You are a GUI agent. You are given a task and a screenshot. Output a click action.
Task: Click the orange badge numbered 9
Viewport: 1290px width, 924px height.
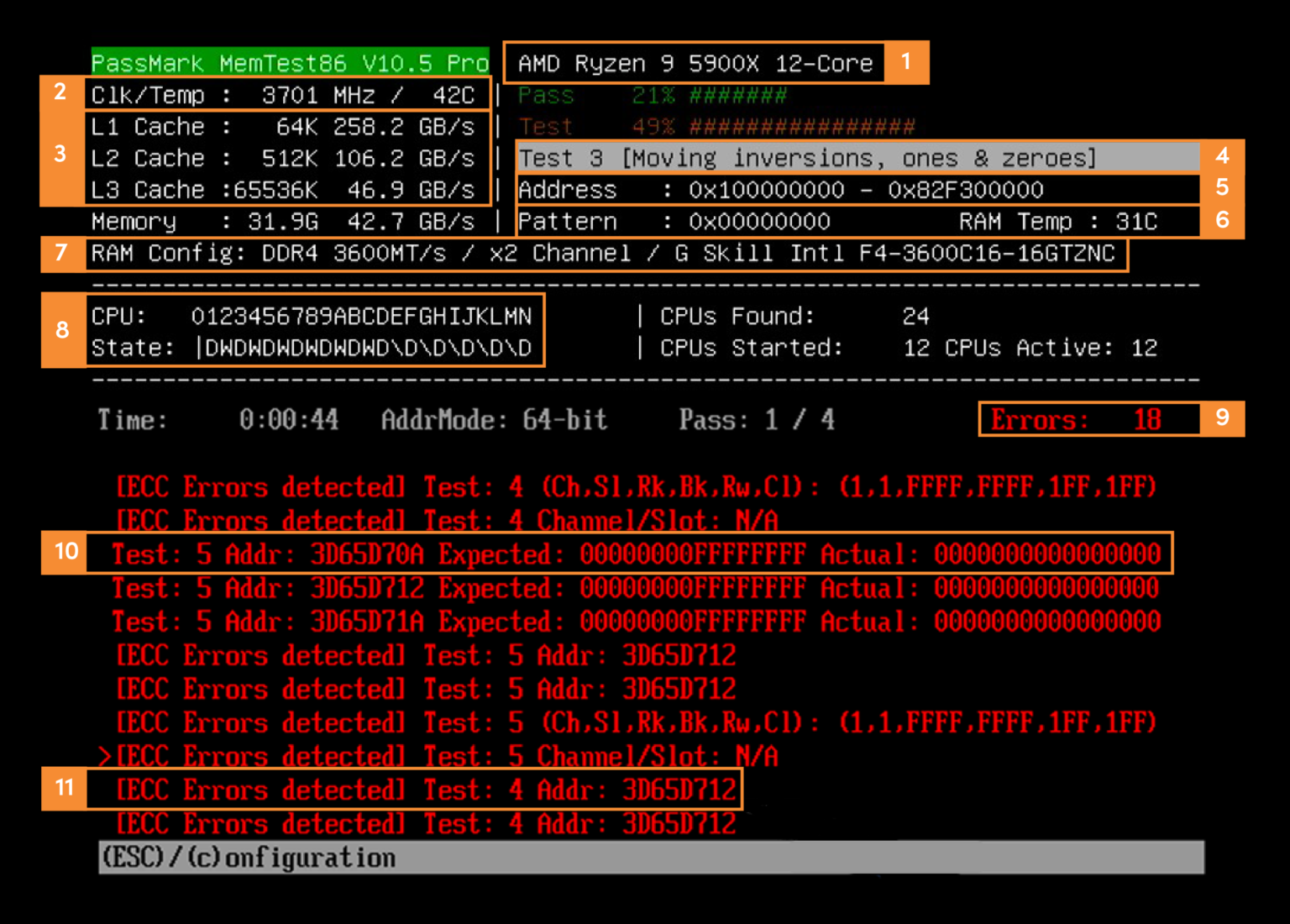click(1224, 417)
